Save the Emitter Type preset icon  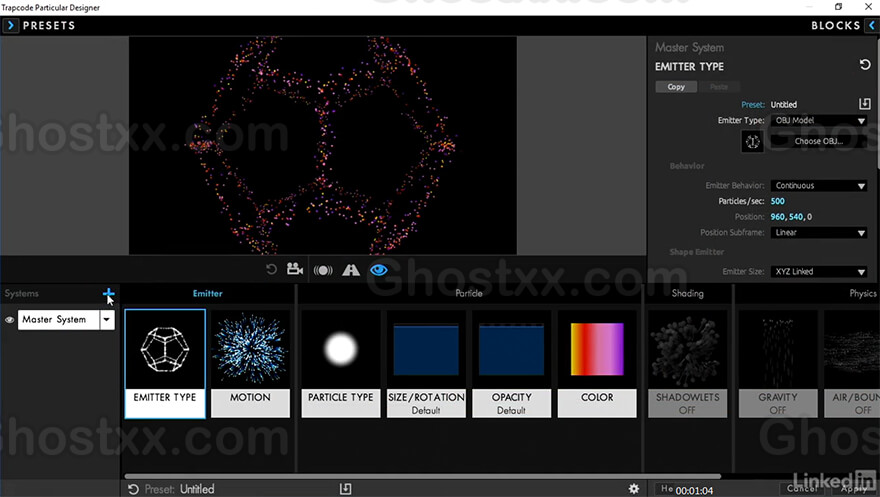click(864, 104)
